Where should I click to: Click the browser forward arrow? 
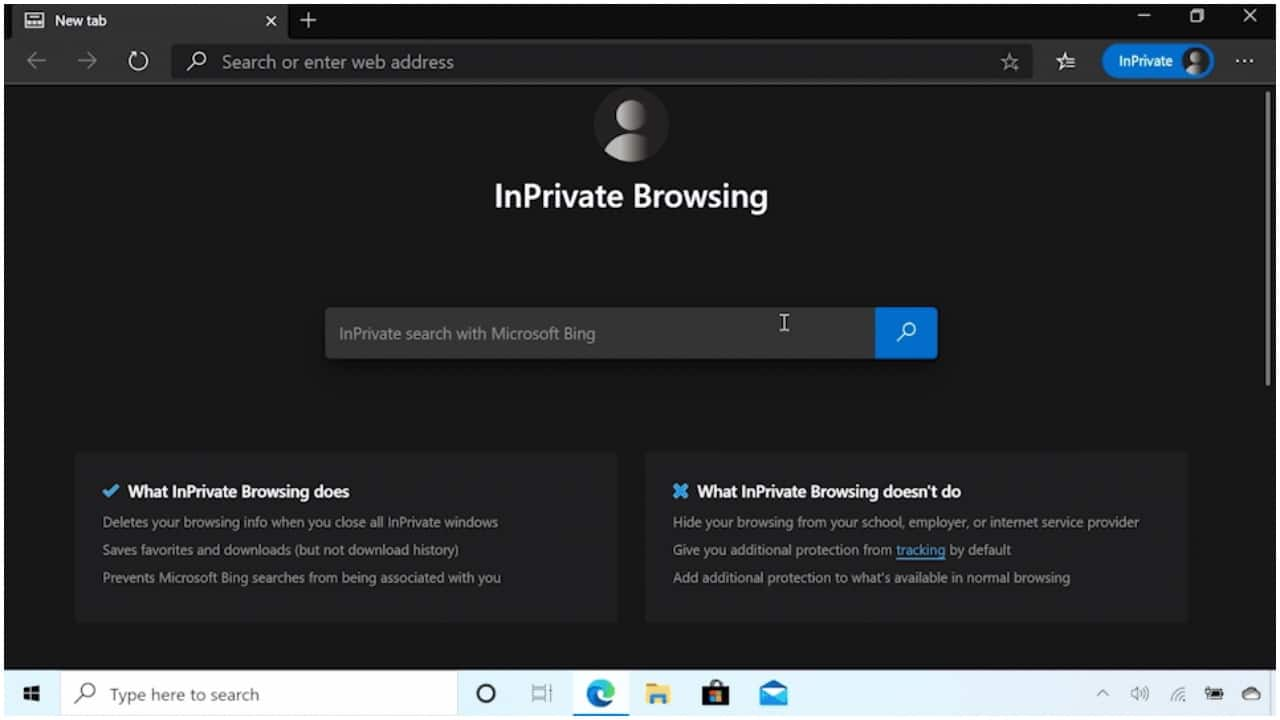[87, 61]
